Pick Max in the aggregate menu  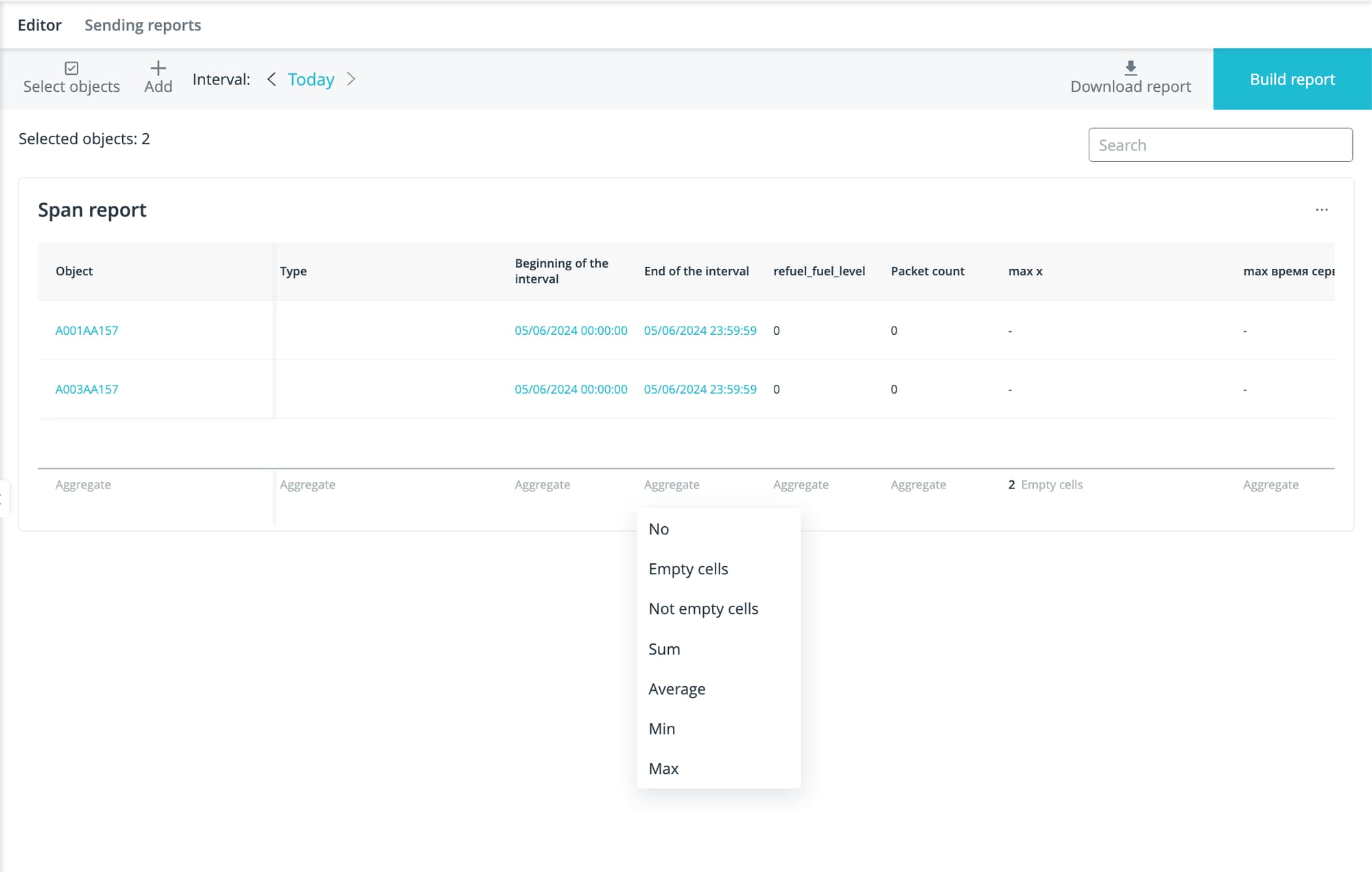(663, 768)
